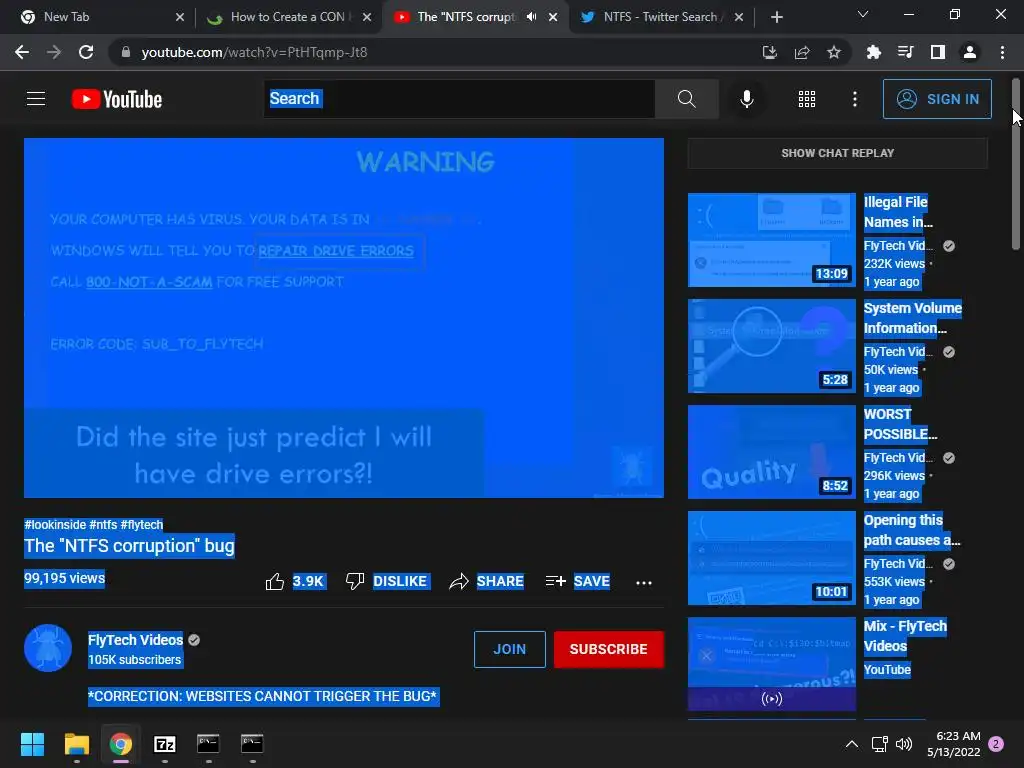The height and width of the screenshot is (768, 1024).
Task: Focus the YouTube search field
Action: (459, 99)
